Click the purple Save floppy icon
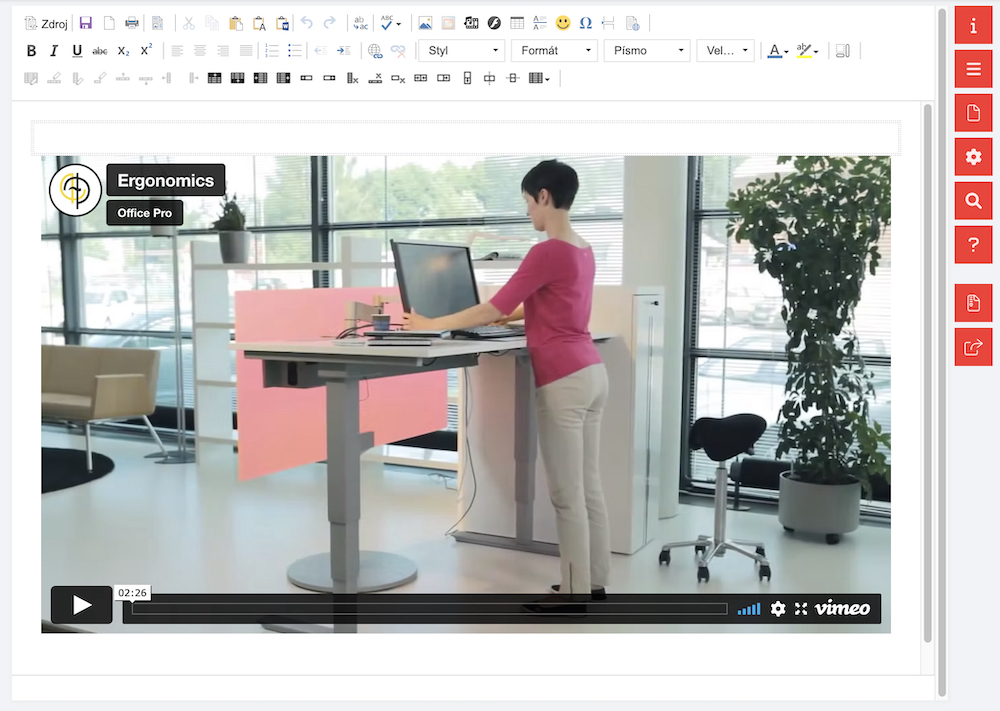The width and height of the screenshot is (1000, 711). tap(85, 24)
